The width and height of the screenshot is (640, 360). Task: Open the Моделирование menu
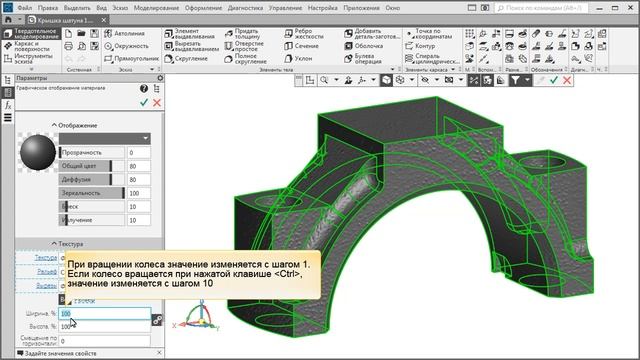tap(156, 8)
